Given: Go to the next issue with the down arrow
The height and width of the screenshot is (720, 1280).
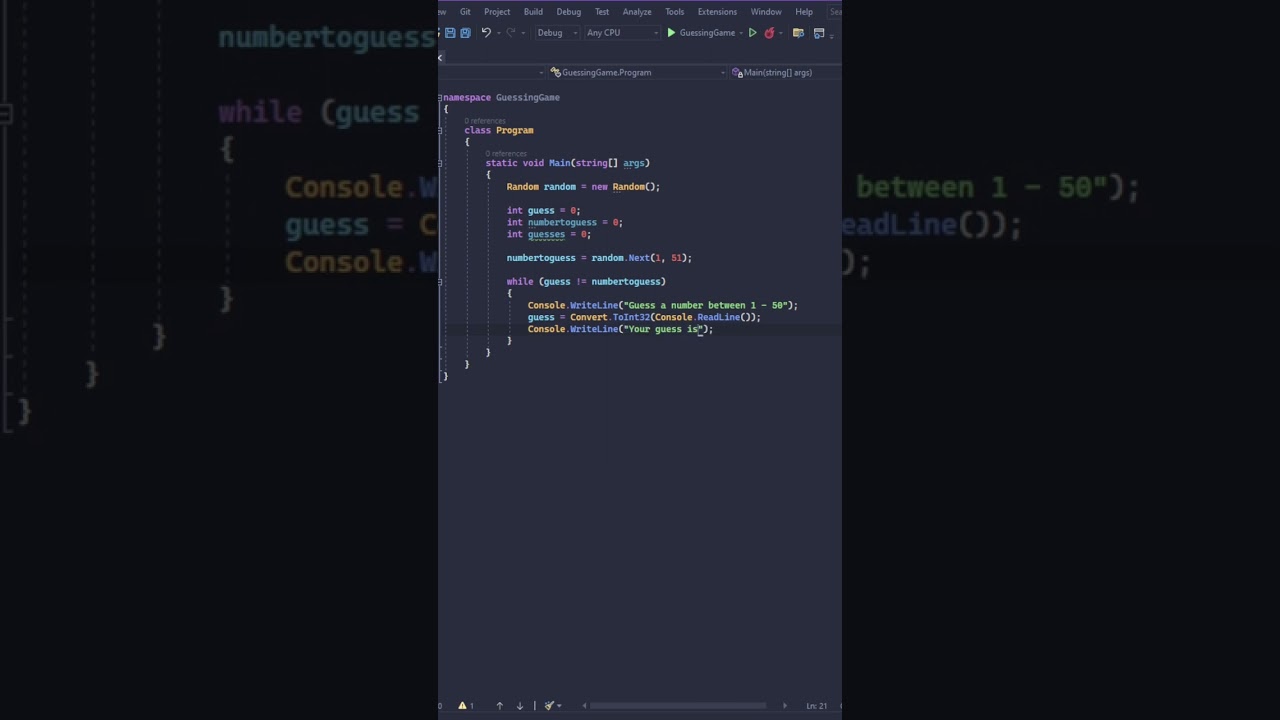Looking at the screenshot, I should pyautogui.click(x=519, y=706).
